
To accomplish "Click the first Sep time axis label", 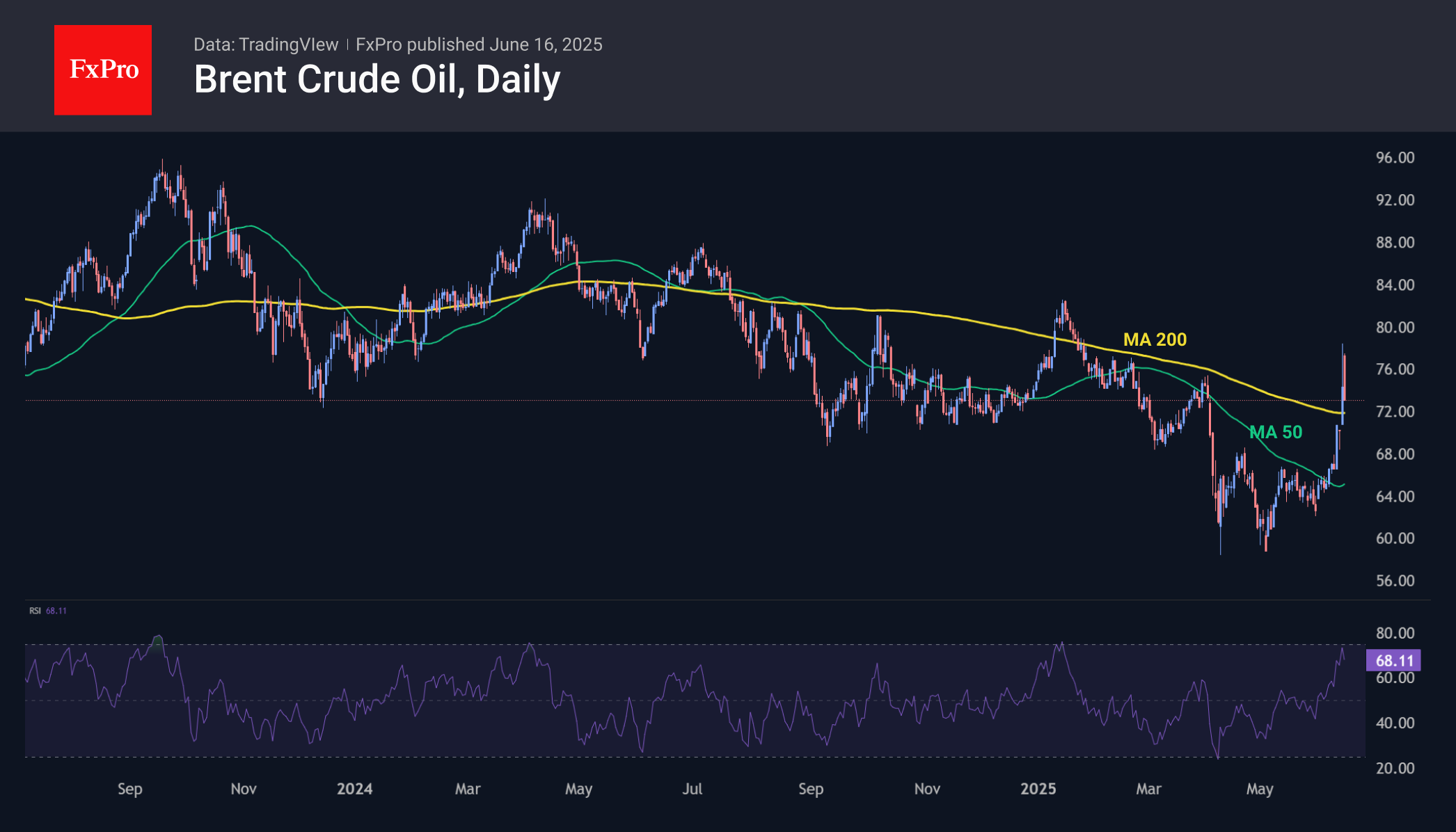I will pos(129,789).
